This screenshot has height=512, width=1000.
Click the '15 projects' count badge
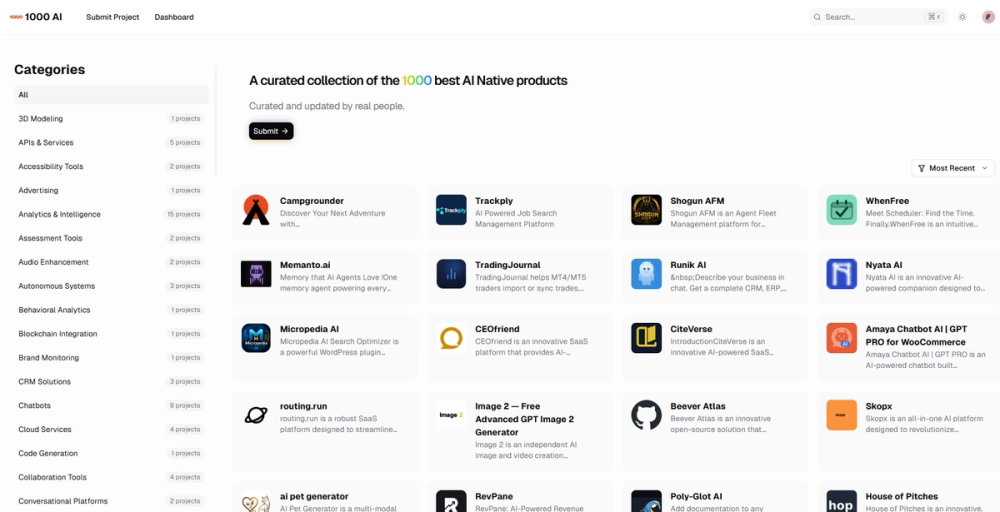tap(184, 214)
